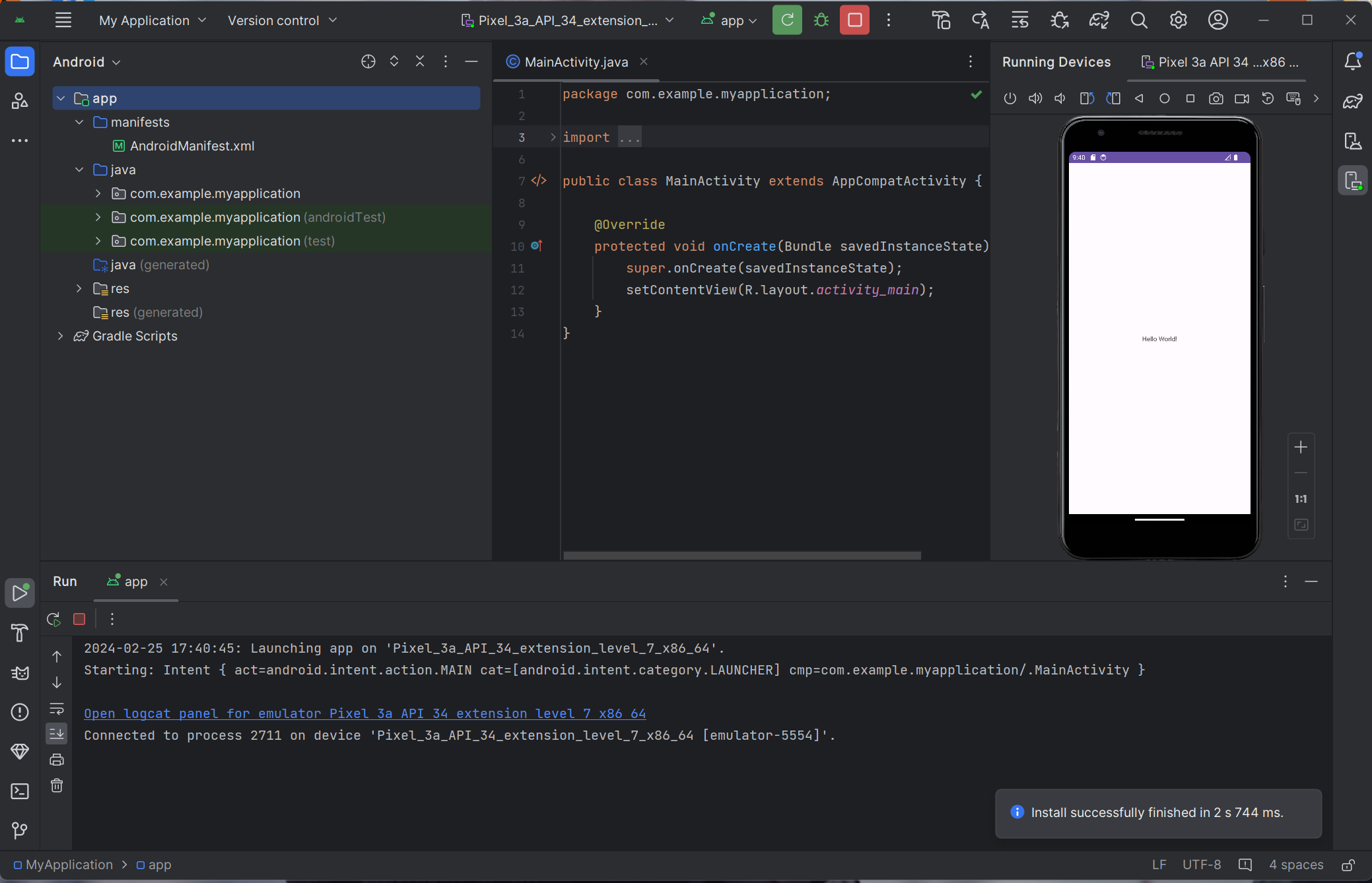Open AndroidManifest.xml file
The width and height of the screenshot is (1372, 883).
191,146
